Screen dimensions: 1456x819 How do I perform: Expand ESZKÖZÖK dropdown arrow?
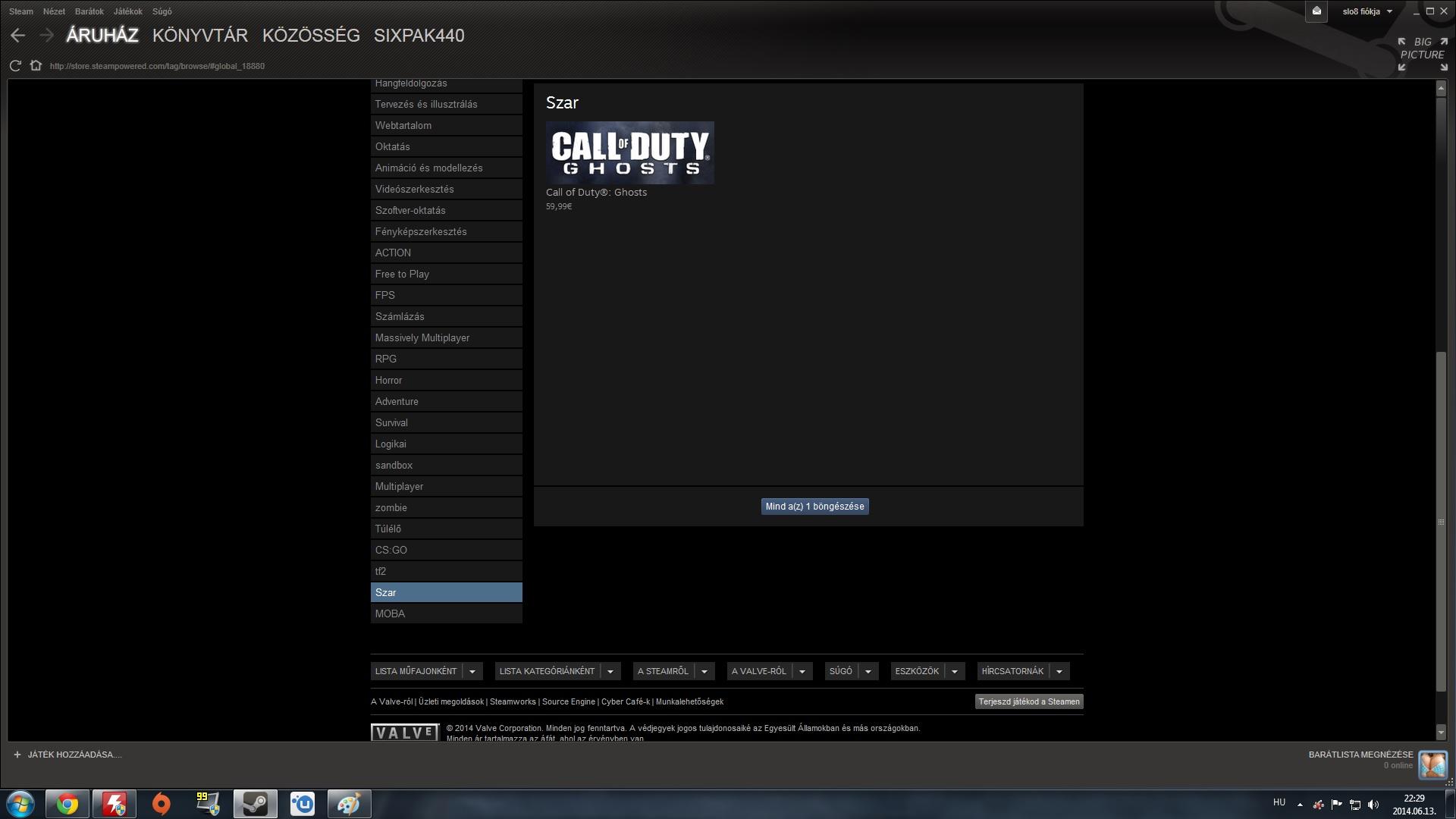(955, 671)
